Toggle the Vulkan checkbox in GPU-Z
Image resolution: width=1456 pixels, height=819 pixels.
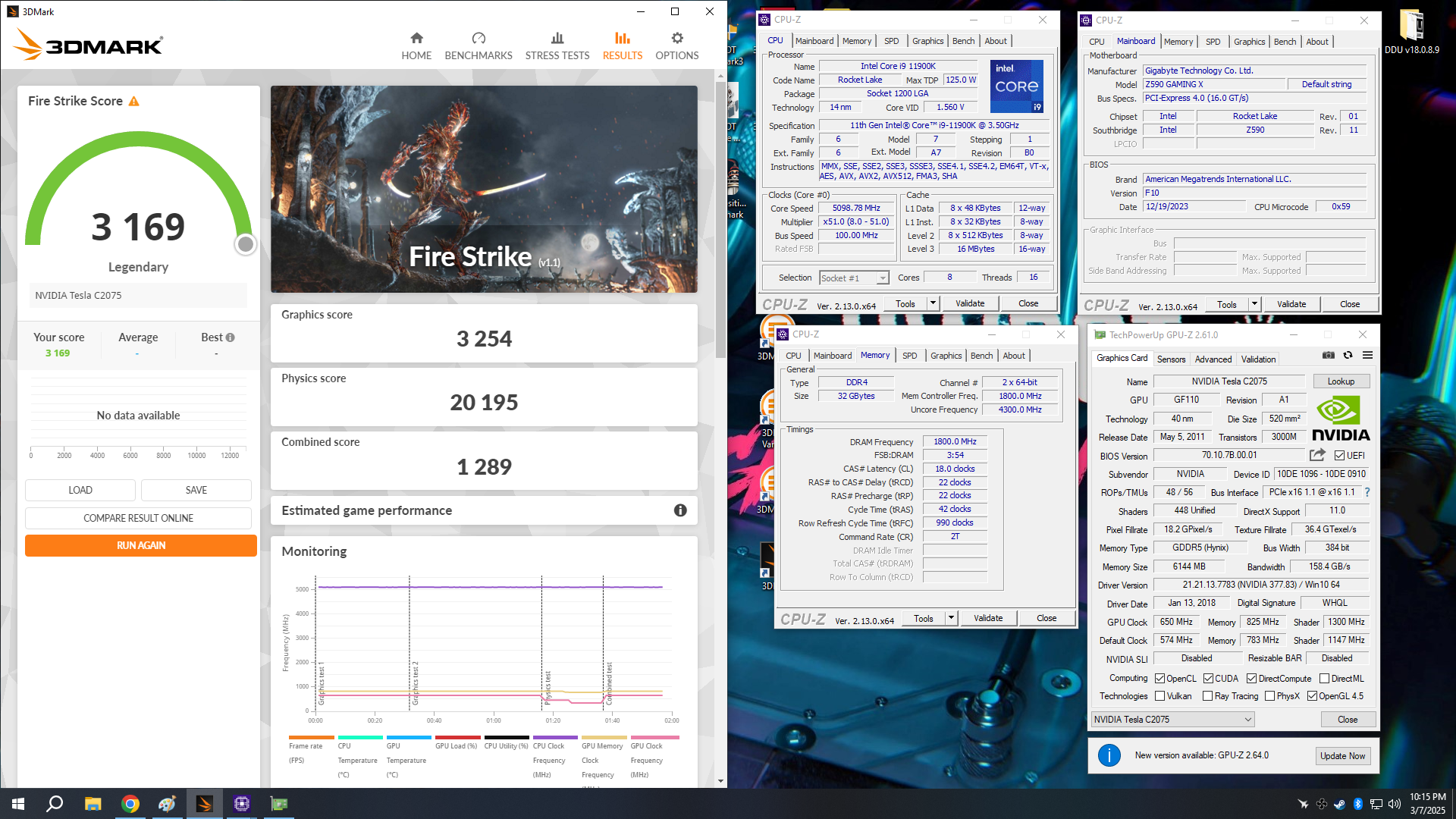click(1160, 696)
